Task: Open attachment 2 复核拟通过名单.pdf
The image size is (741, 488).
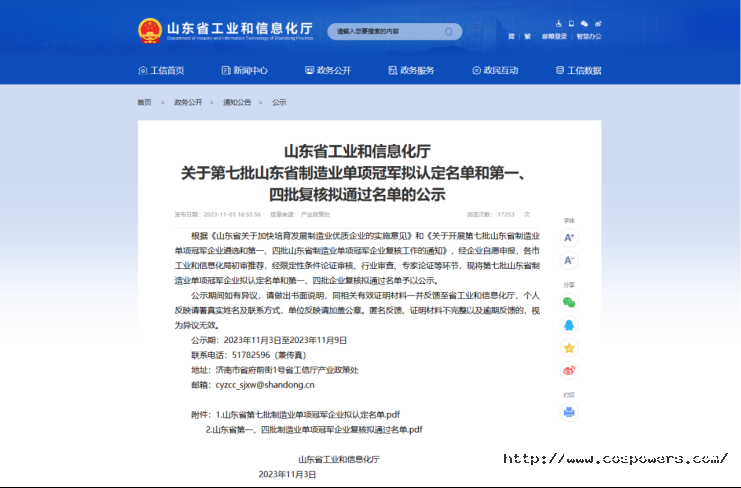Action: (313, 428)
